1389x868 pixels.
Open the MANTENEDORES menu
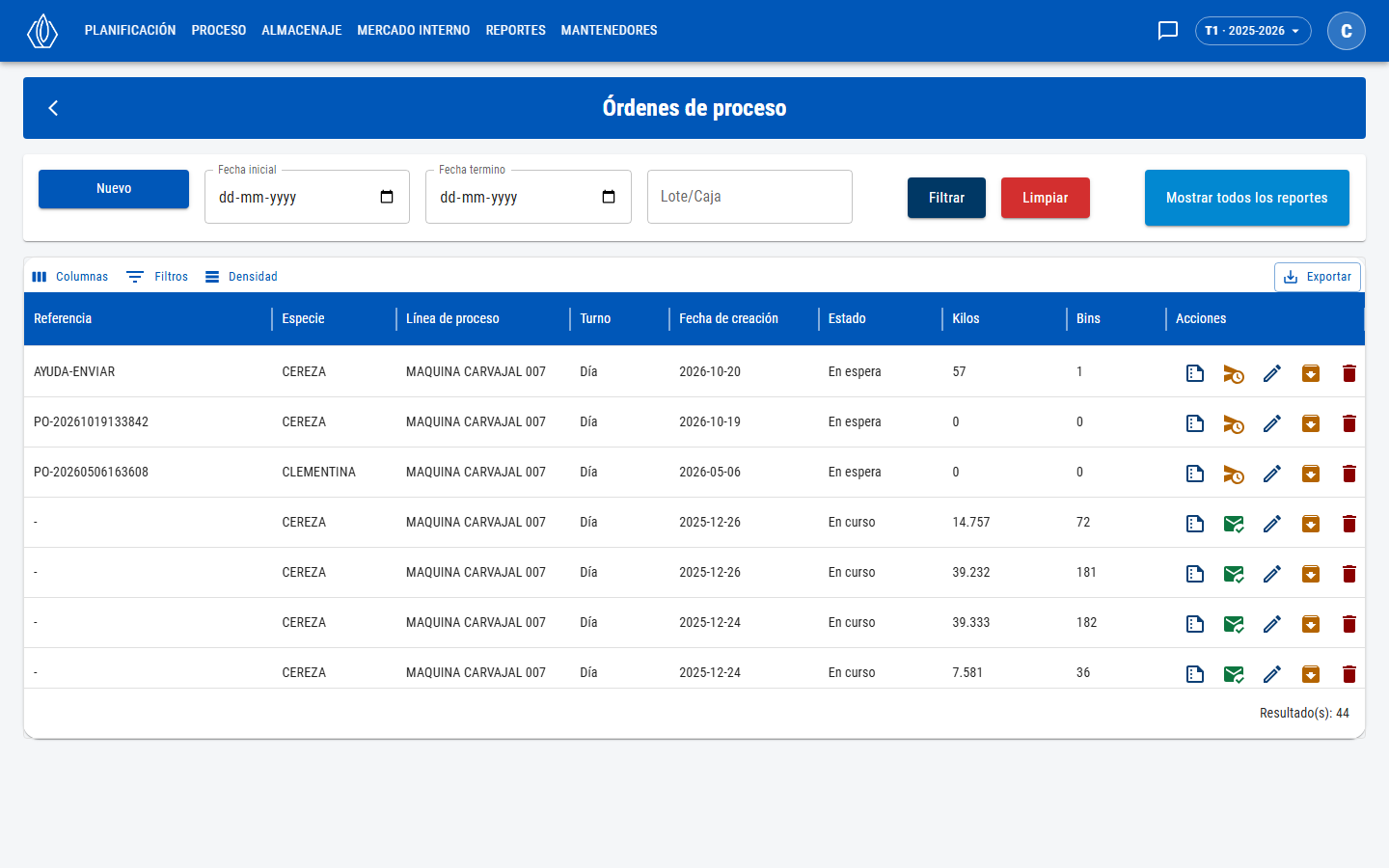[610, 31]
